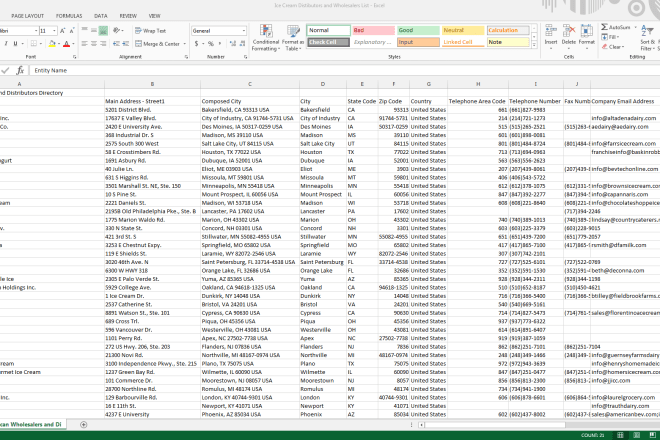Toggle the highlighted Bottom Align icon
Screen dimensions: 660x440
104,30
